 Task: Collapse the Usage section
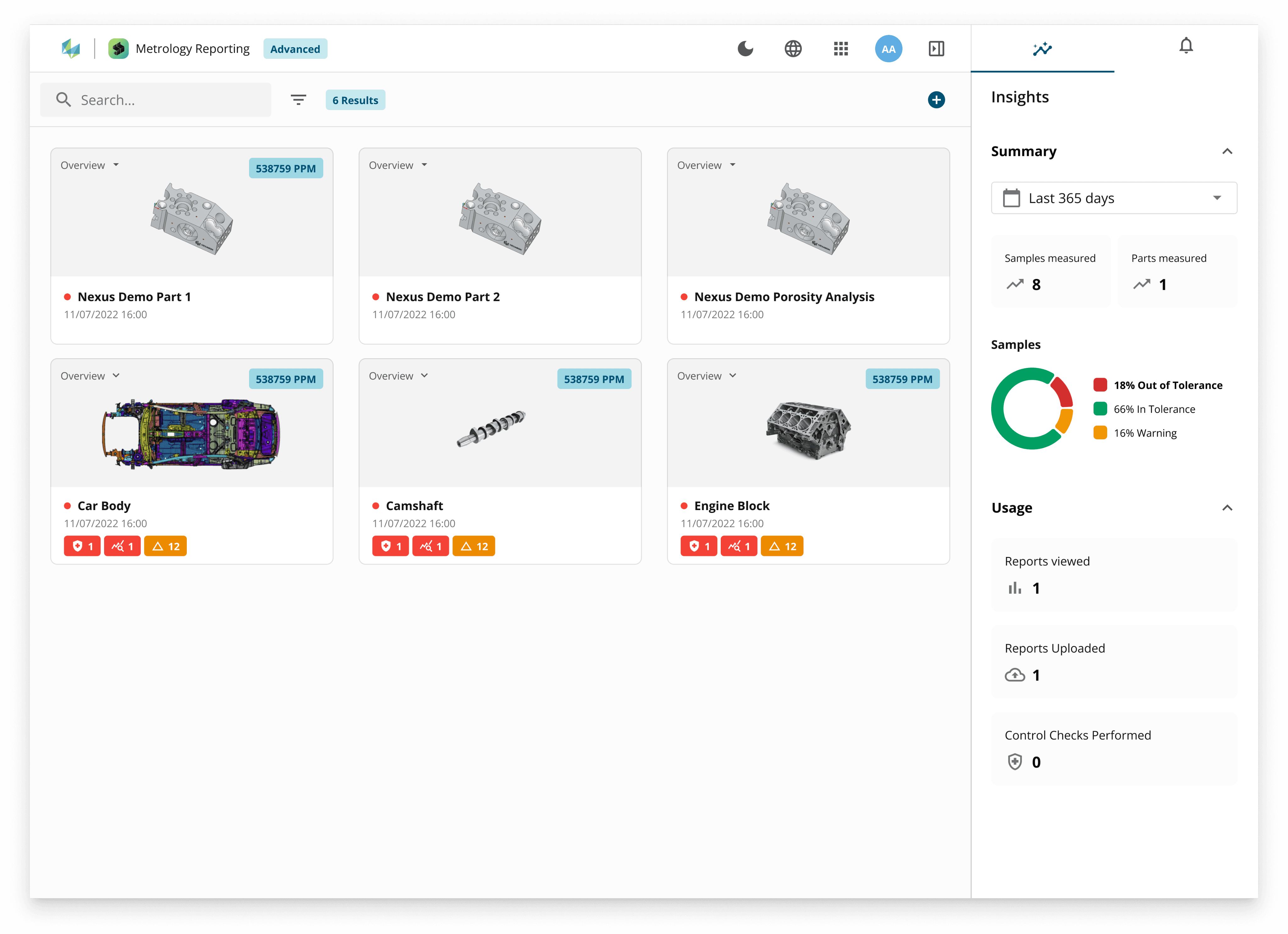1227,508
